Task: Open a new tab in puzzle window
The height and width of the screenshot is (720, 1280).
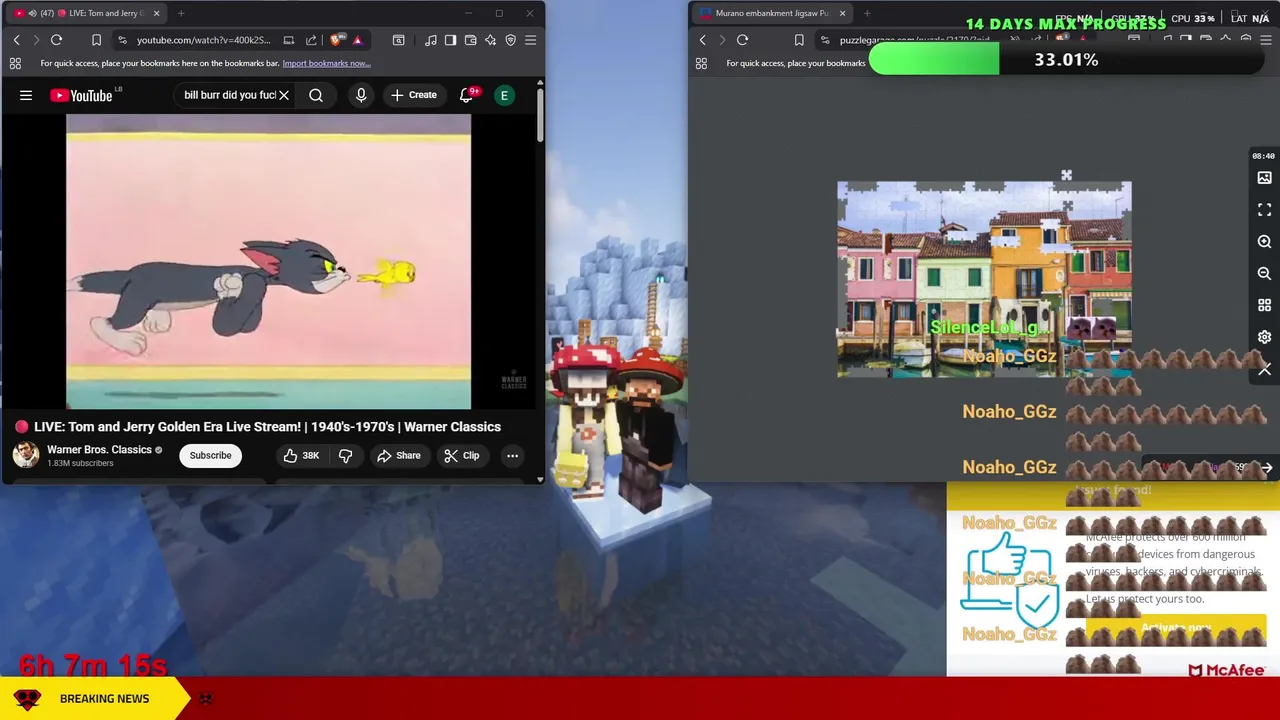Action: [867, 13]
